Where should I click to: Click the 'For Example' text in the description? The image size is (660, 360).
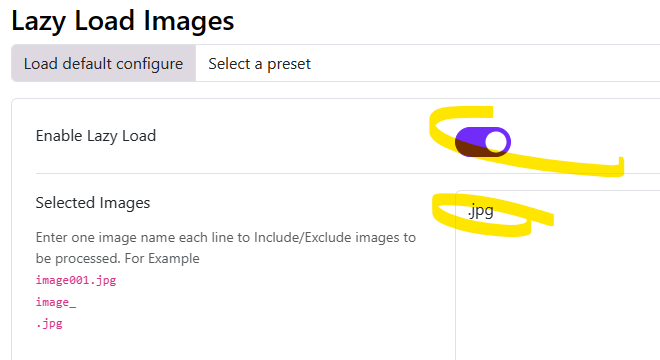coord(162,259)
